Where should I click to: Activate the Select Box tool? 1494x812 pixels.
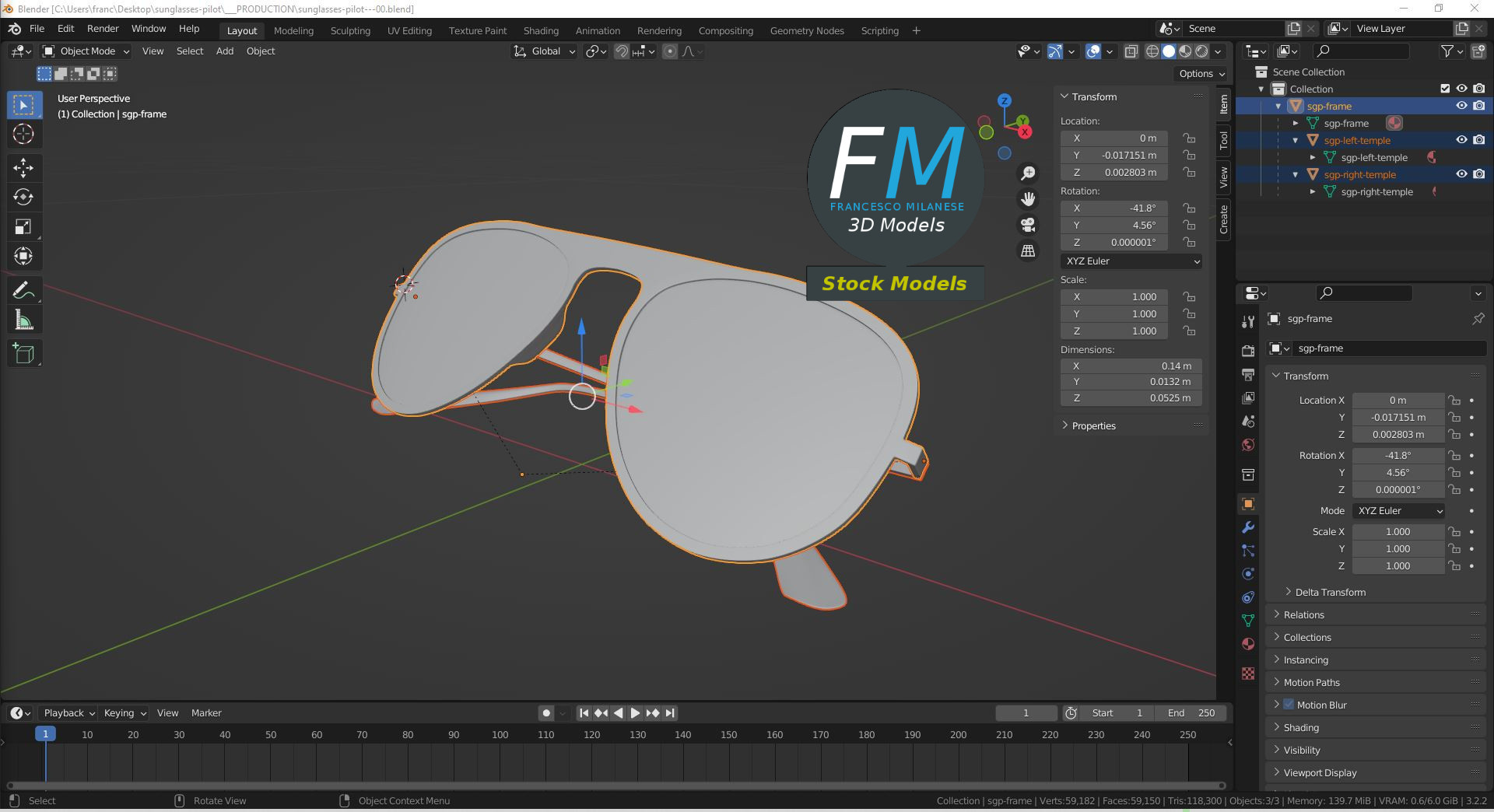pyautogui.click(x=23, y=104)
